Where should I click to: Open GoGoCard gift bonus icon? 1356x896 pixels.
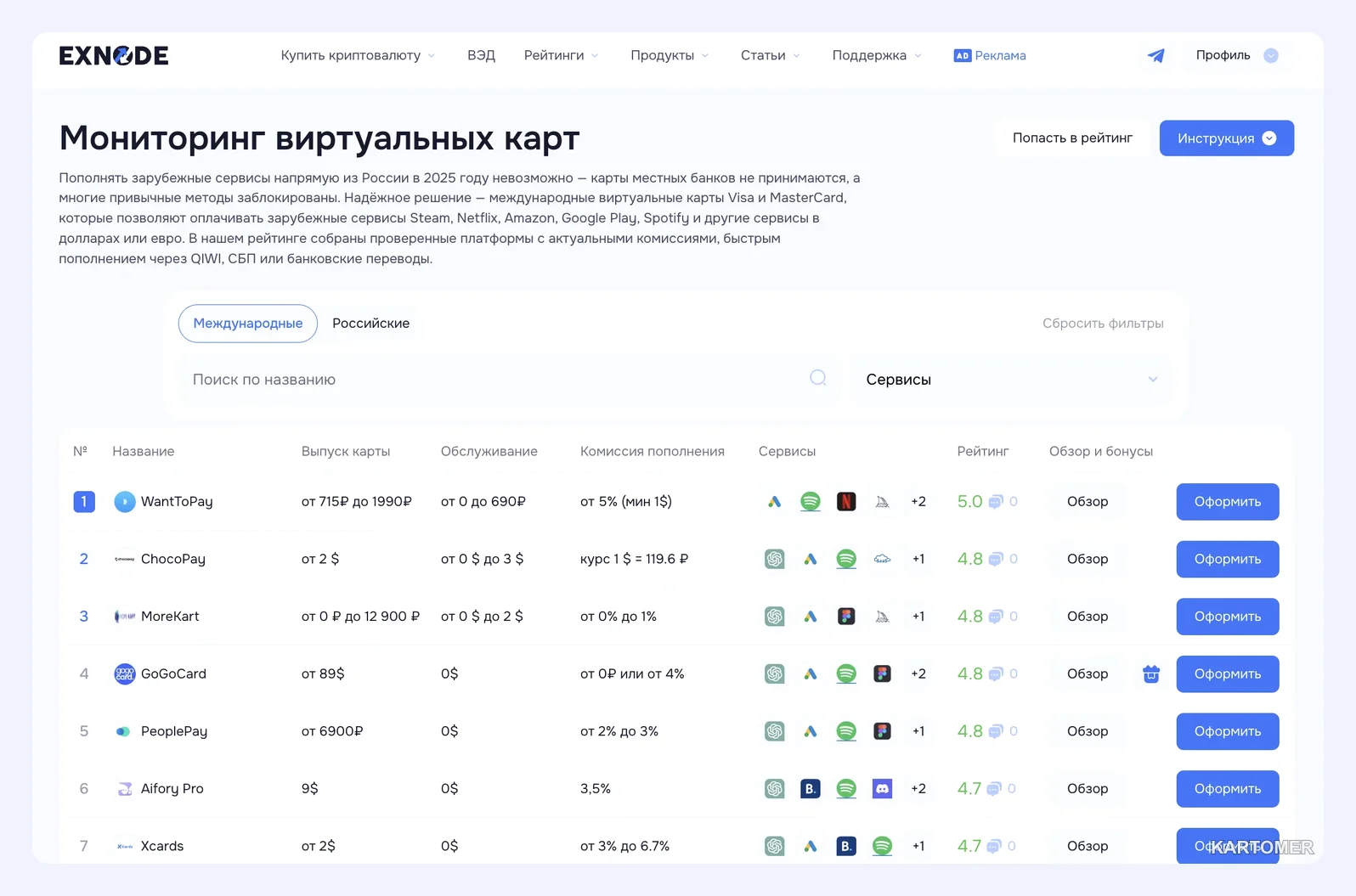(1151, 673)
